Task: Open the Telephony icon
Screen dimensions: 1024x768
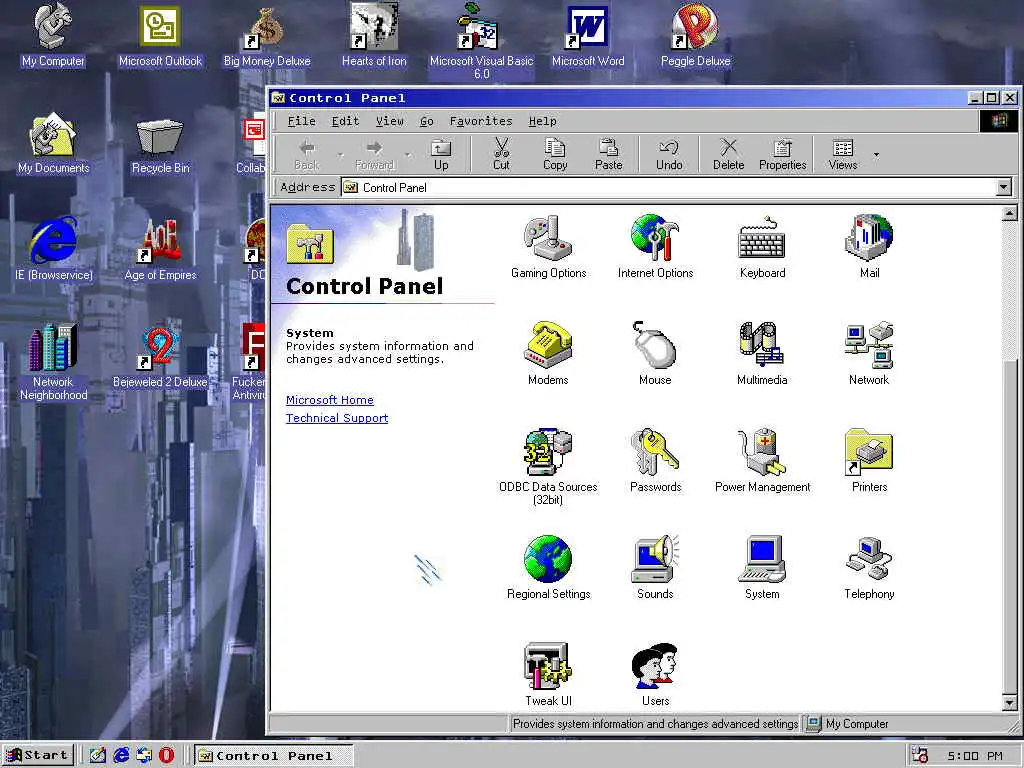Action: click(869, 568)
